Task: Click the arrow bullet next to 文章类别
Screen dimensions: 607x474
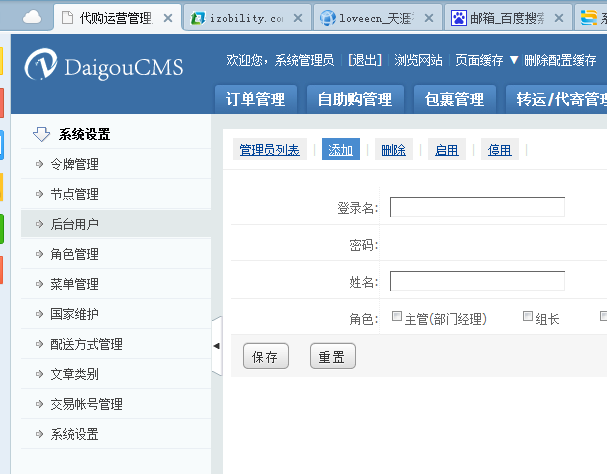Action: coord(39,374)
